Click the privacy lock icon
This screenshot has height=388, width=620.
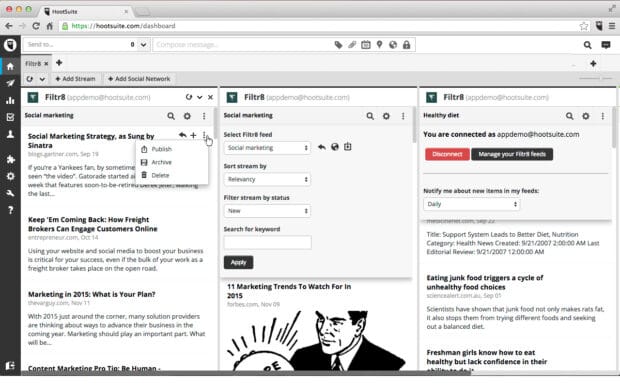tap(406, 45)
